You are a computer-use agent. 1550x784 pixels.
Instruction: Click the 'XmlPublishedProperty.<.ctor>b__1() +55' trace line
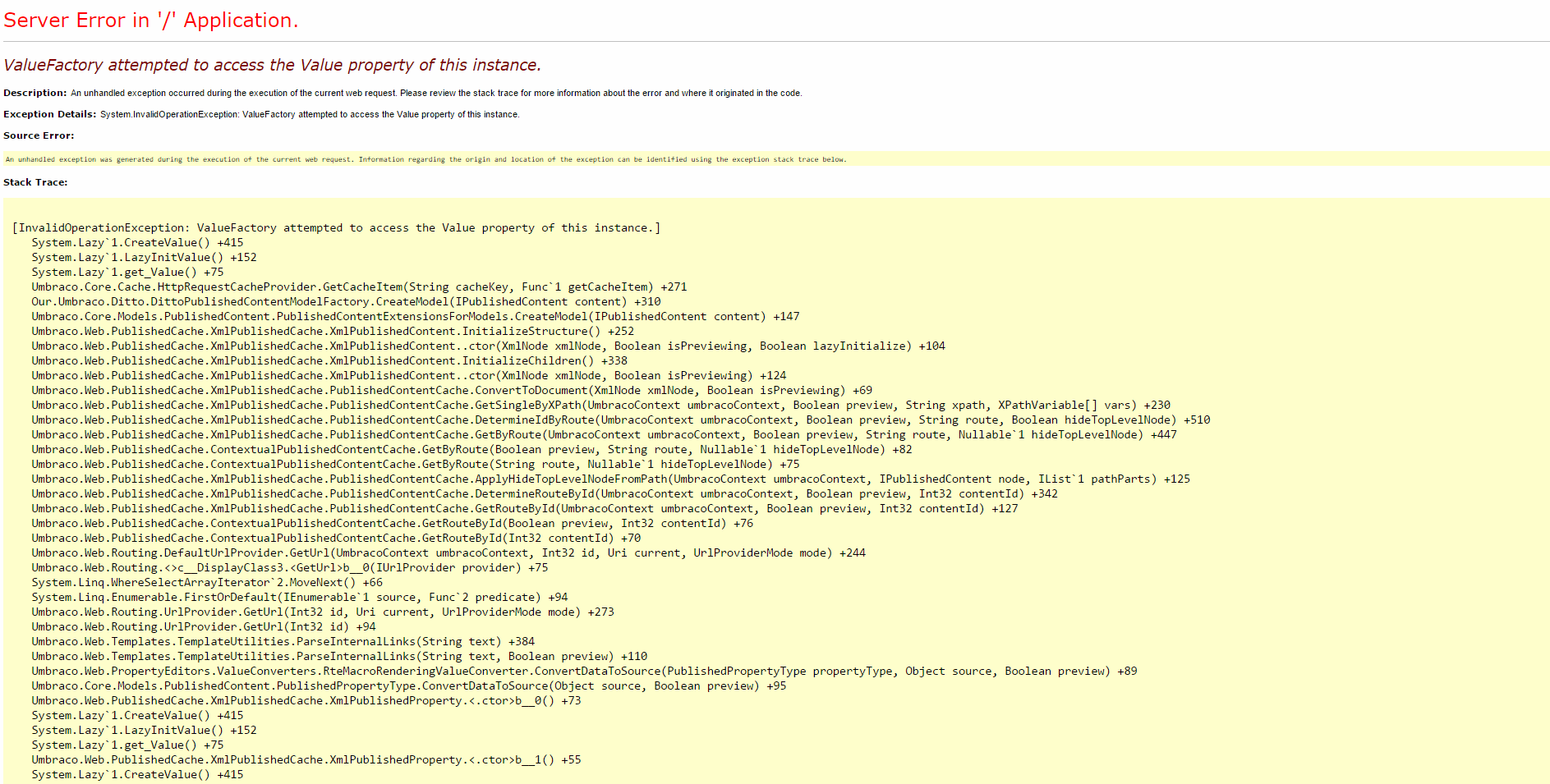[x=306, y=760]
